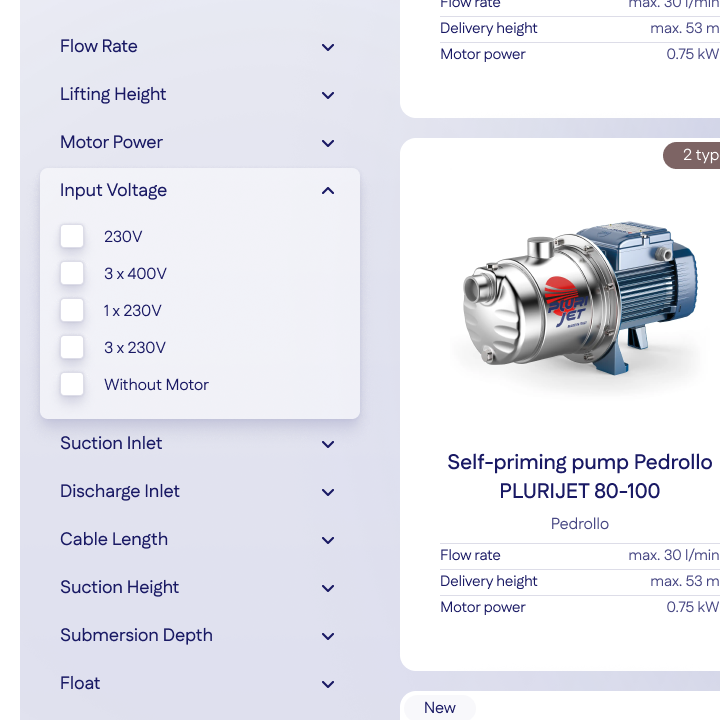The image size is (720, 720).
Task: Click the PLURIJET card's 'Flow rate' row label
Action: [470, 555]
